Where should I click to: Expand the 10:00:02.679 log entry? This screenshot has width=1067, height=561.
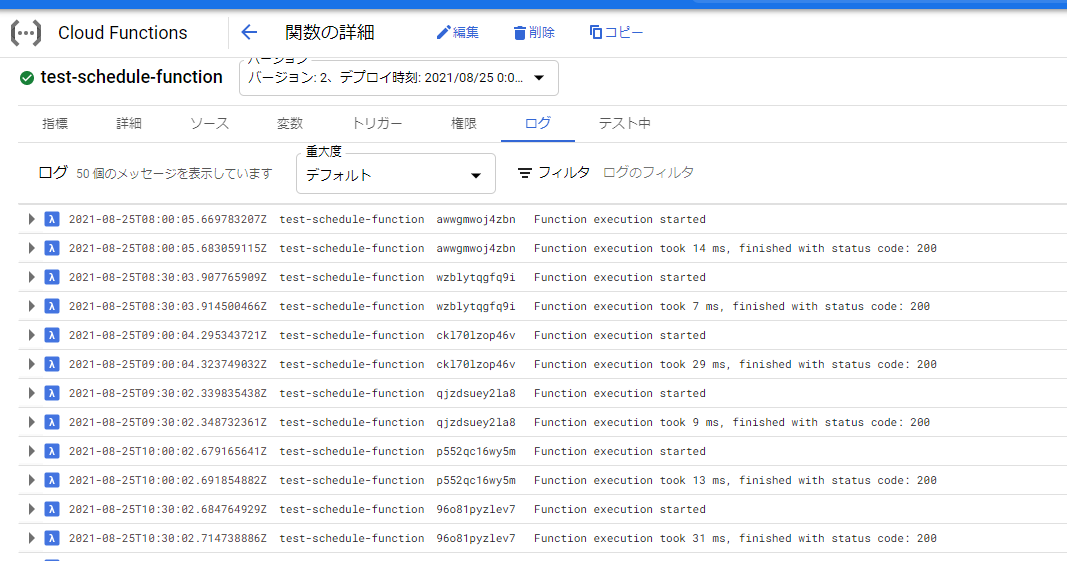(31, 451)
